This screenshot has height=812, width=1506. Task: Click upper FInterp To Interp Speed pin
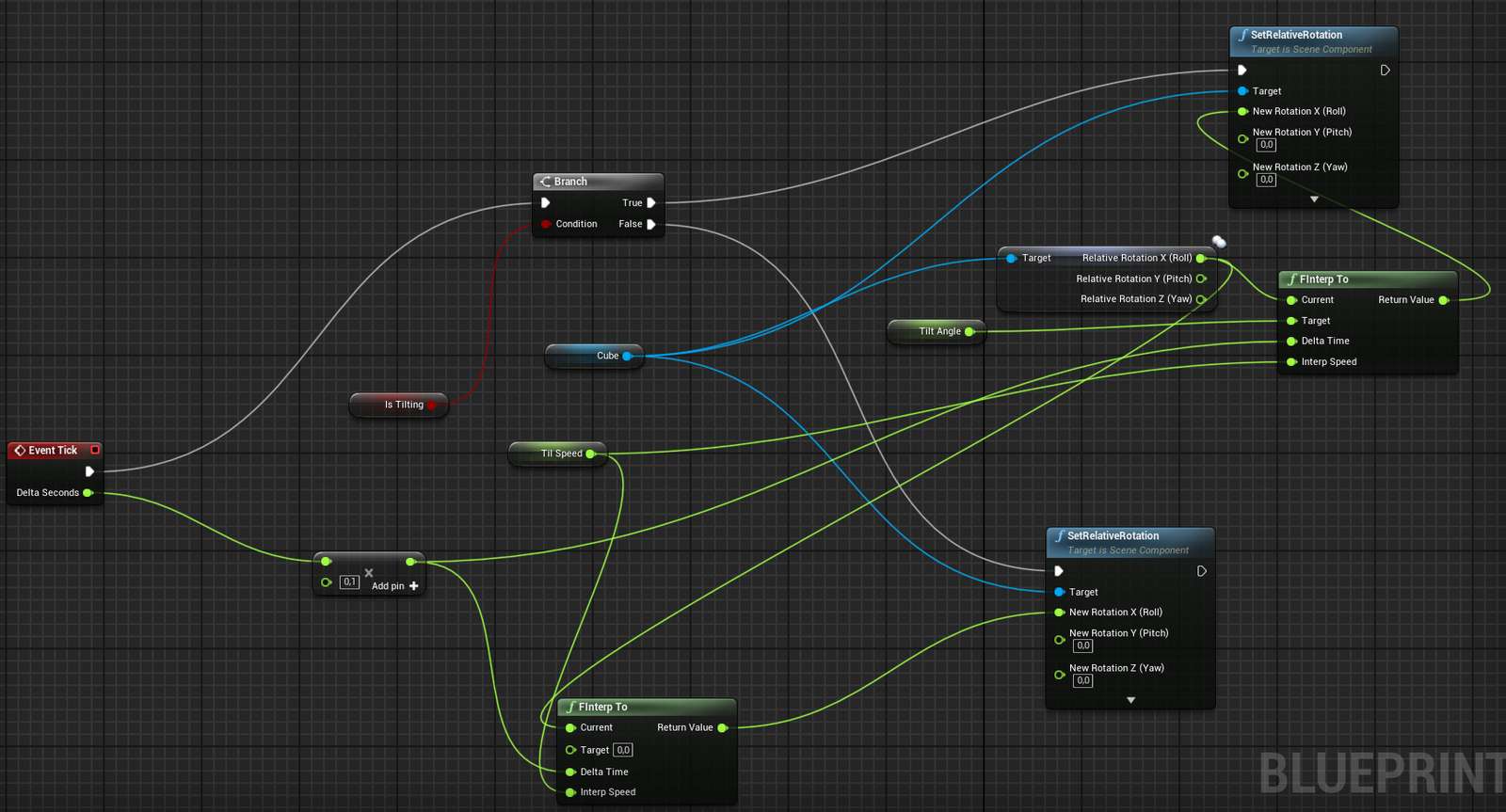pyautogui.click(x=1291, y=362)
